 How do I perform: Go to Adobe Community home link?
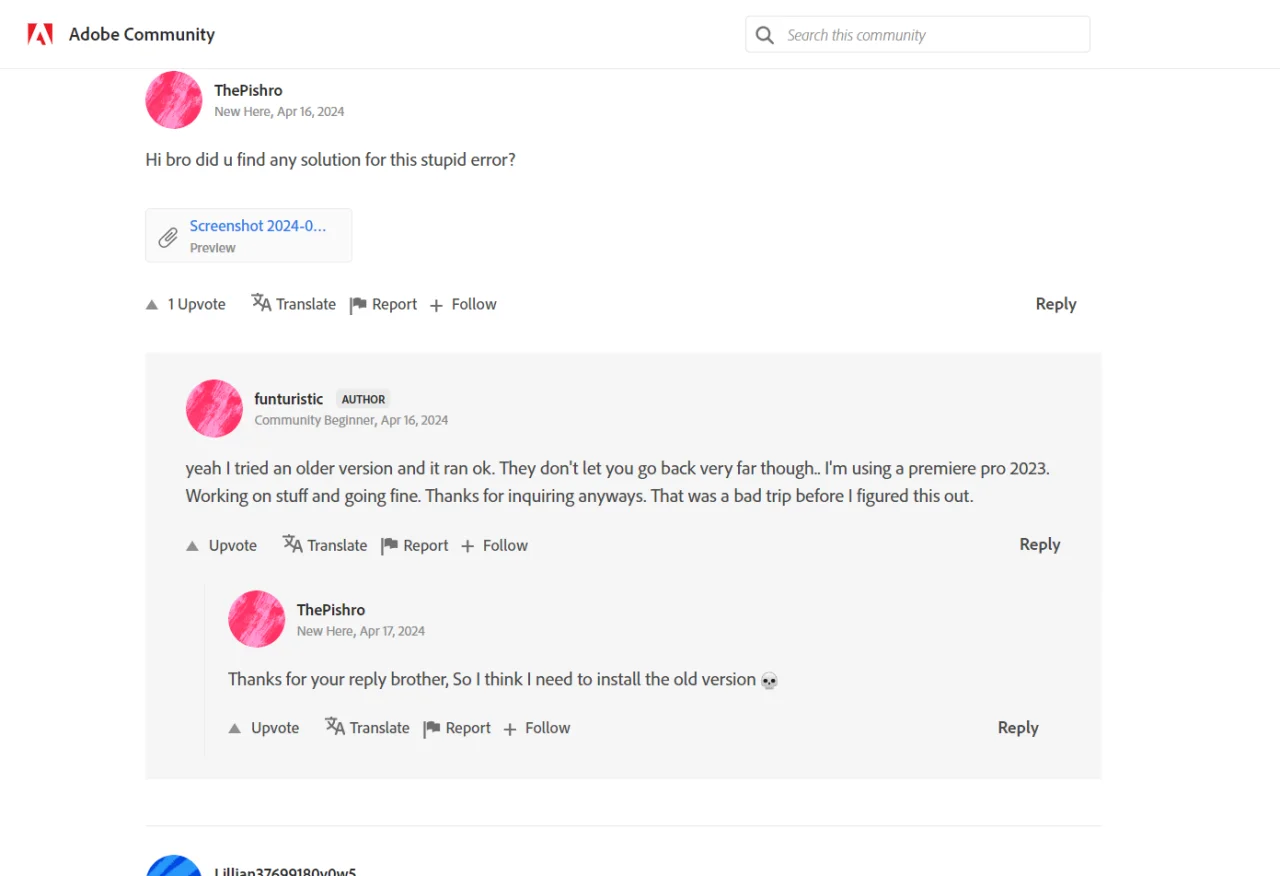tap(142, 34)
